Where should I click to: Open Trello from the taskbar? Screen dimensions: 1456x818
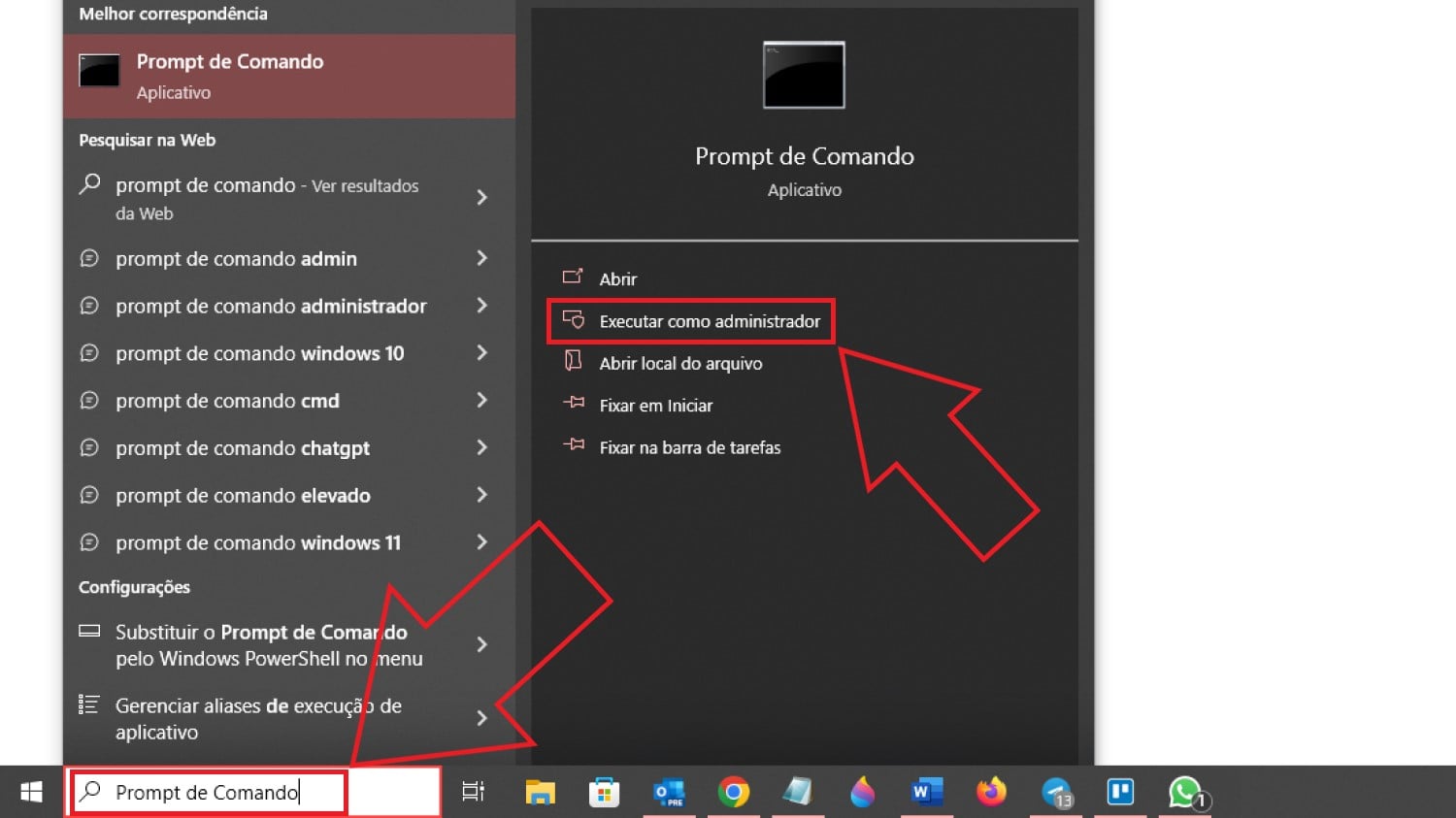[x=1120, y=792]
